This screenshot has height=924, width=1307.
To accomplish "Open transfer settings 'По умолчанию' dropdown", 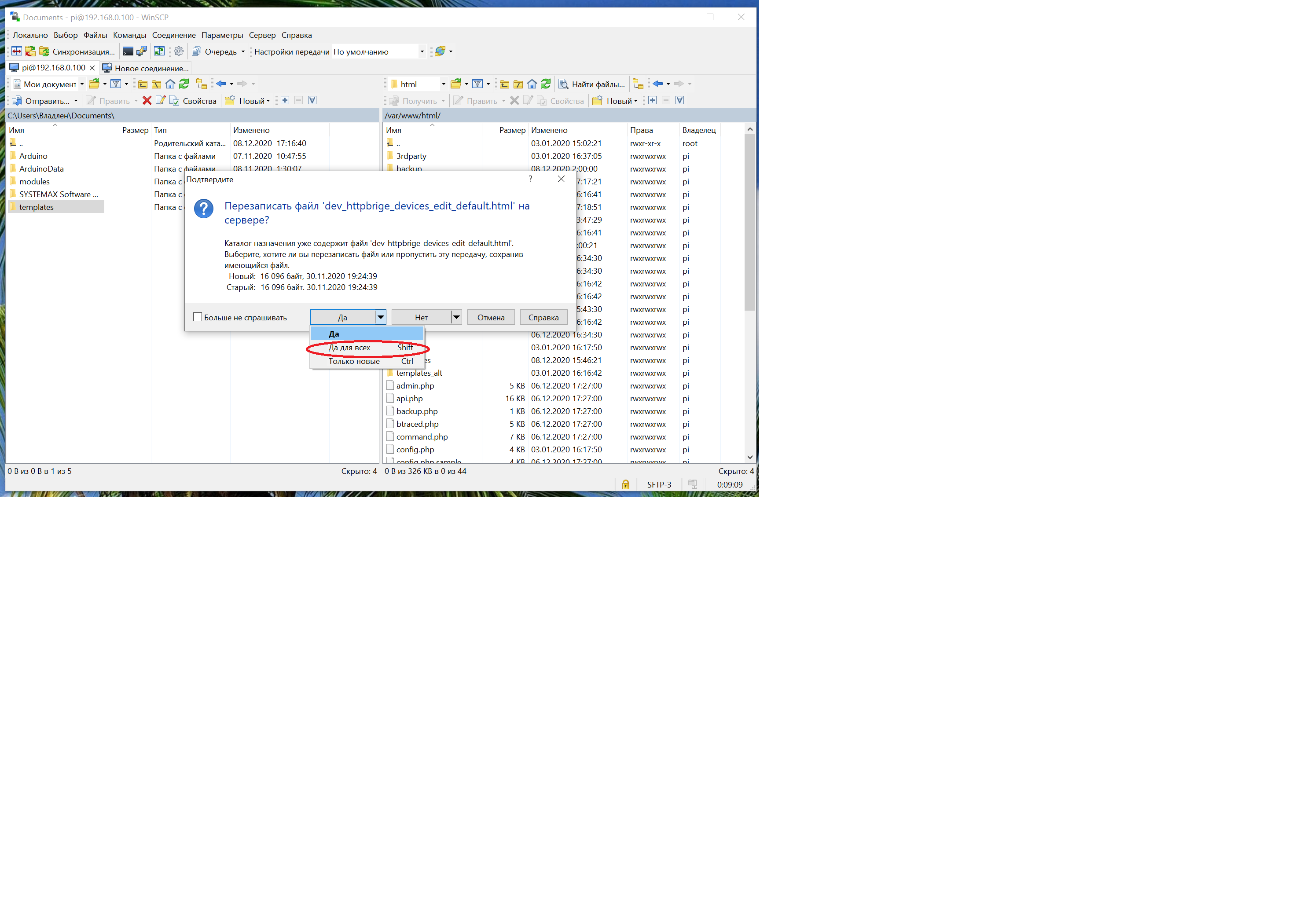I will (x=422, y=52).
